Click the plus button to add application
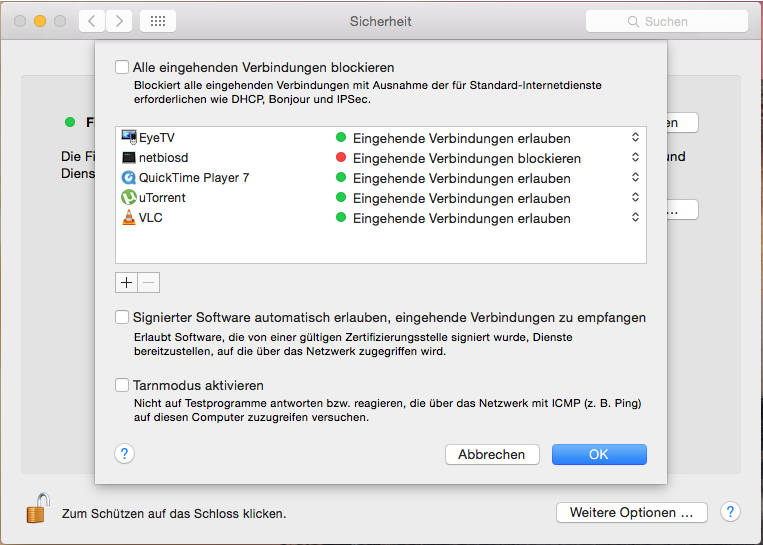This screenshot has width=763, height=545. click(x=126, y=282)
